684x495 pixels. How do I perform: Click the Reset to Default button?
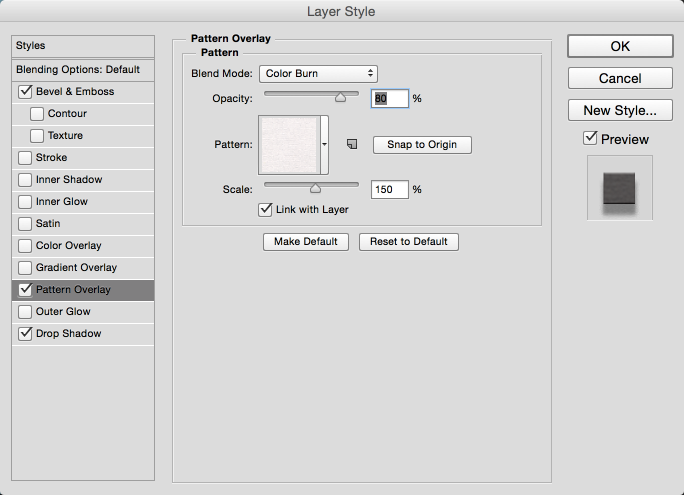coord(409,242)
